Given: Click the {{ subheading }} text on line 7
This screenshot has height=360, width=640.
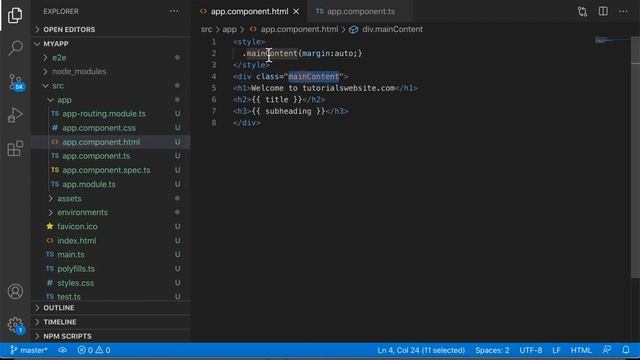Looking at the screenshot, I should click(x=289, y=111).
